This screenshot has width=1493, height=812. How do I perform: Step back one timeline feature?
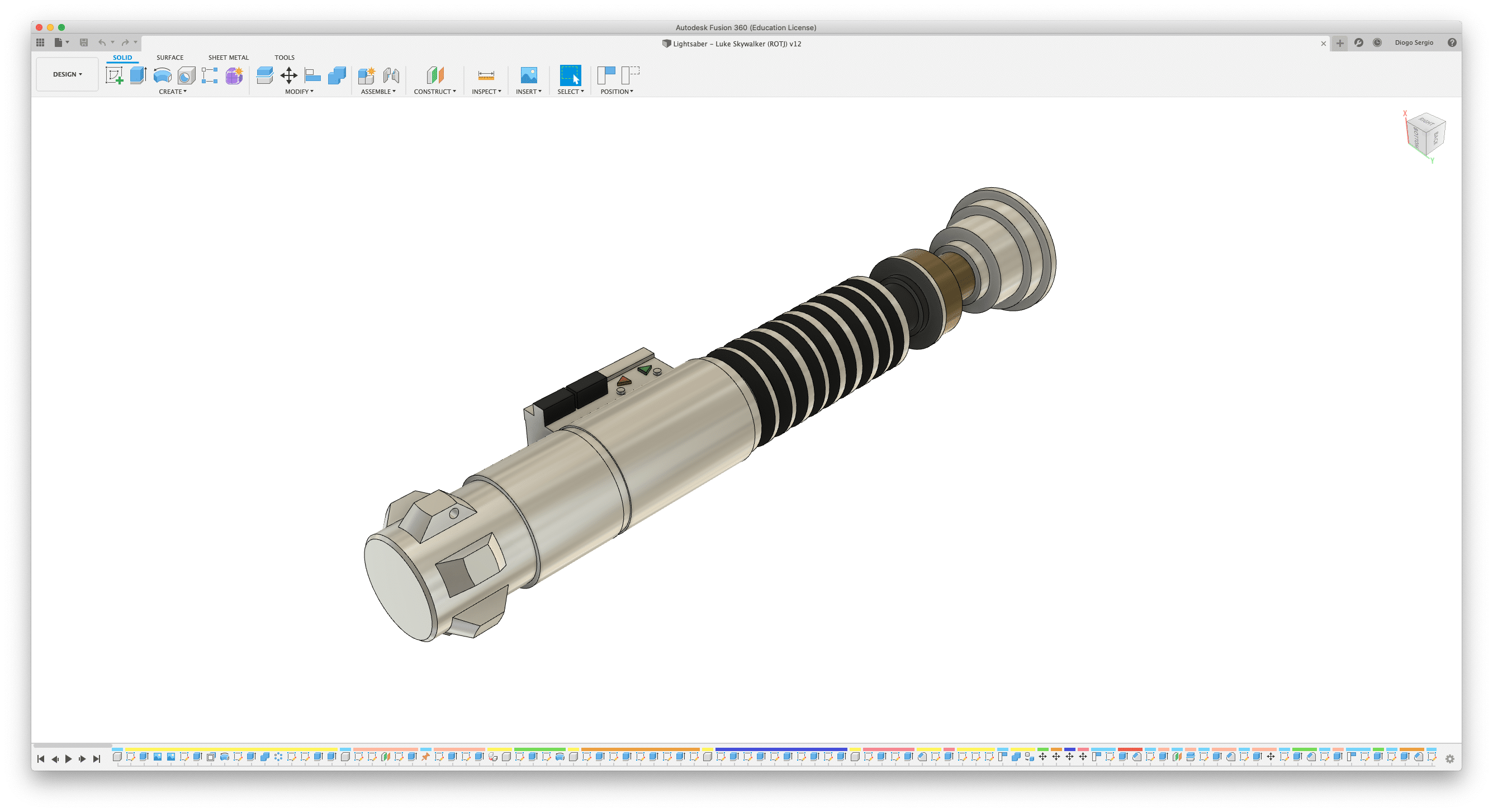(55, 759)
